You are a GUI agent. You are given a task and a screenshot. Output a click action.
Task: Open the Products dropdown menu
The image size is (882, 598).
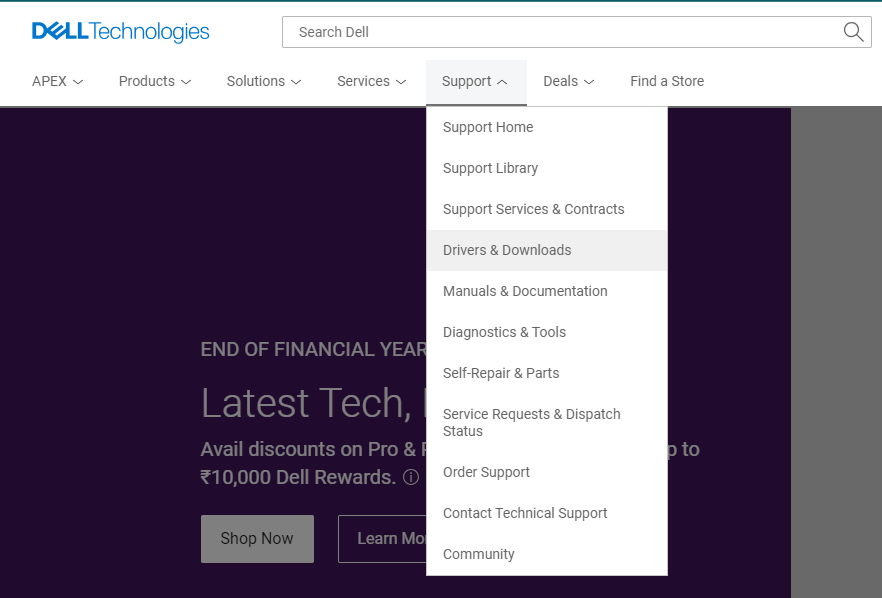(154, 81)
